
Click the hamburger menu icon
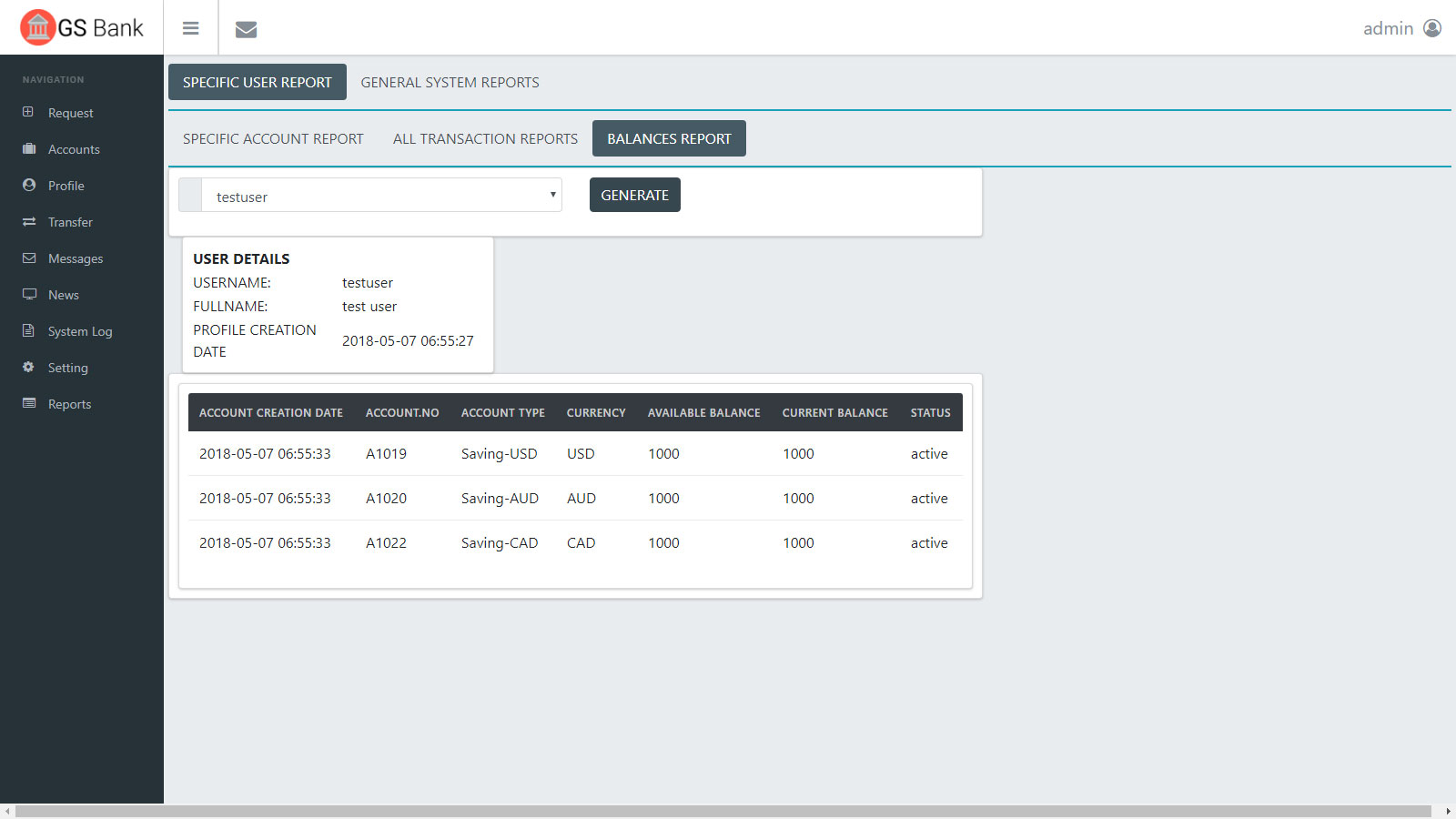click(x=190, y=28)
